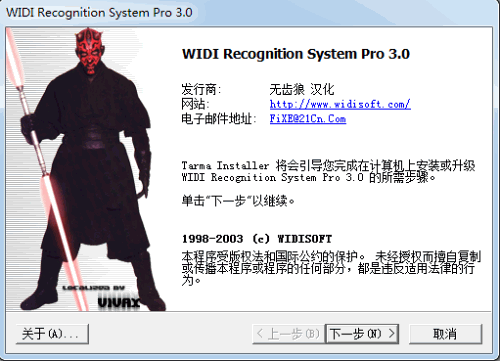Screen dimensions: 500x361
Task: Open the FiXE@21Cn.Com email link
Action: pyautogui.click(x=308, y=119)
